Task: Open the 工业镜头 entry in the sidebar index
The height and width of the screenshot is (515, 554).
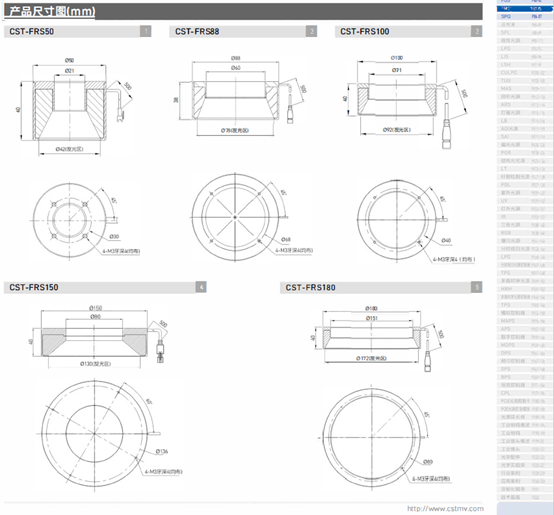Action: [524, 449]
